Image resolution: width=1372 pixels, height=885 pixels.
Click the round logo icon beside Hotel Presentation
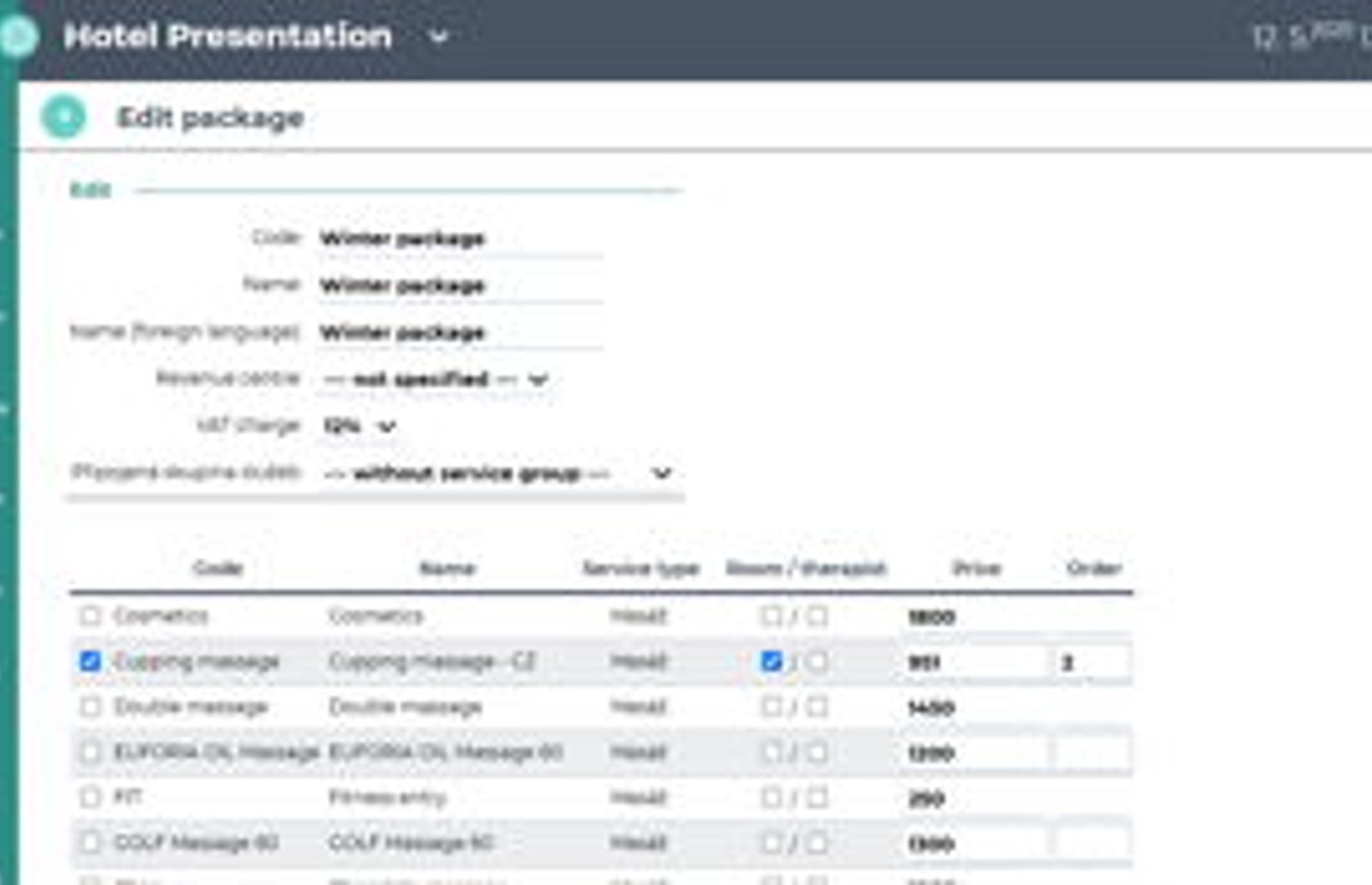point(17,36)
